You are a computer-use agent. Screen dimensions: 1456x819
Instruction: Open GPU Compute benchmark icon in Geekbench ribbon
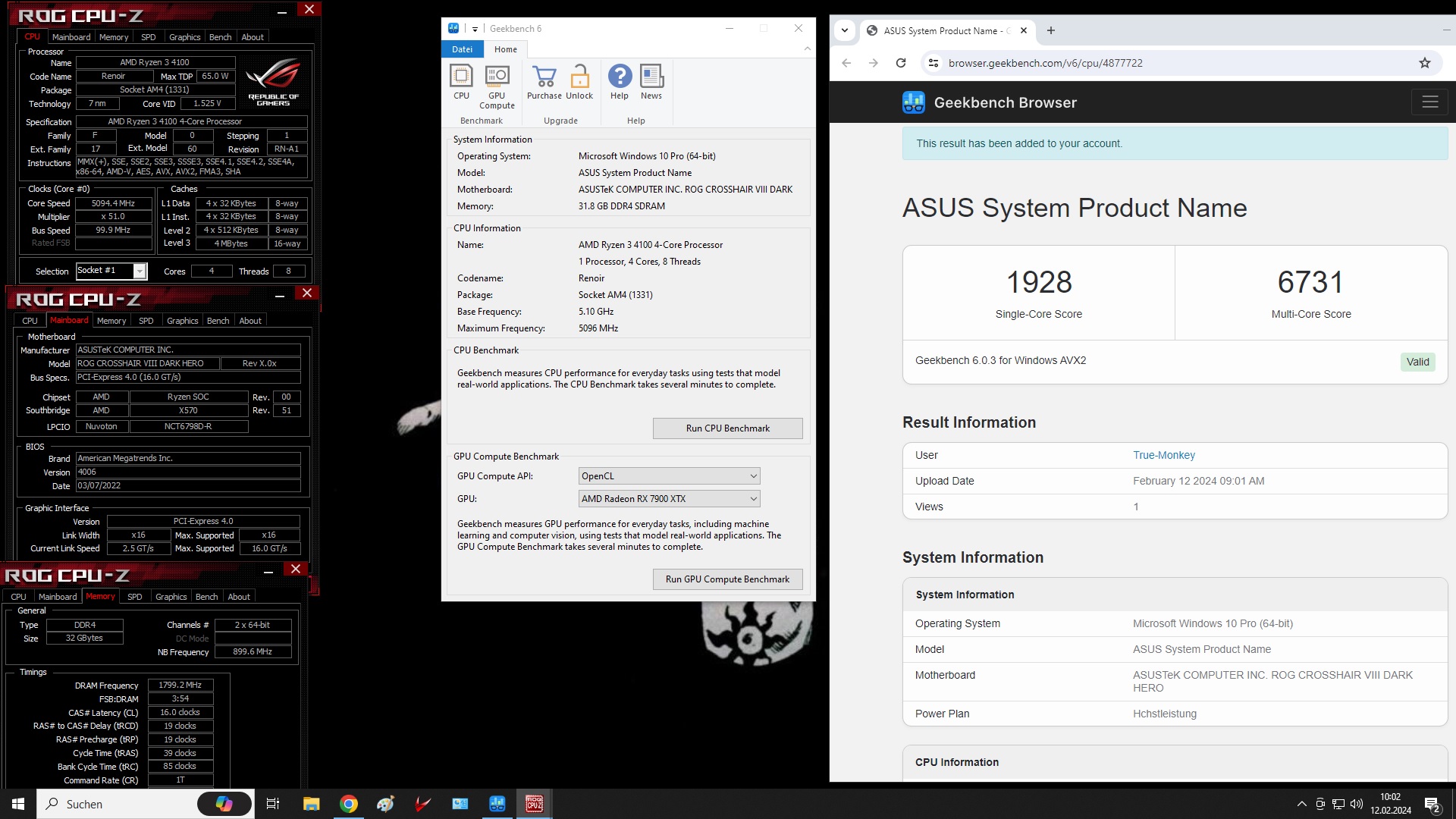[x=497, y=86]
